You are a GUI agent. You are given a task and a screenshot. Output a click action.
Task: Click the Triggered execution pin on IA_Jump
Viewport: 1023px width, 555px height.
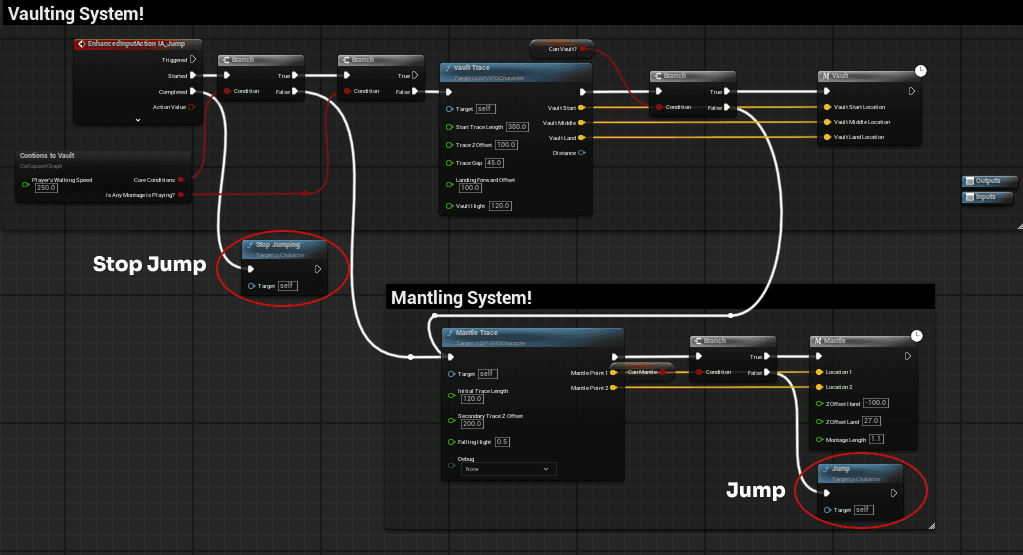(x=193, y=59)
